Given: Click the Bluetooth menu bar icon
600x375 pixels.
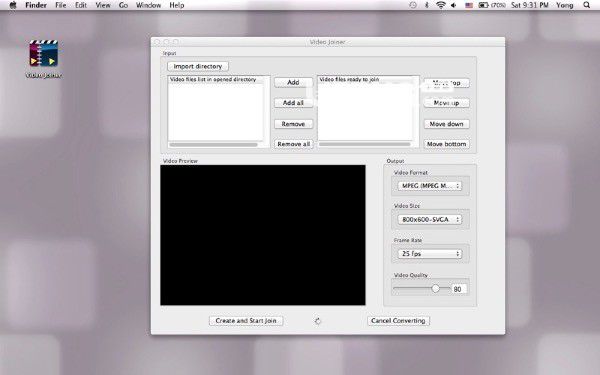Looking at the screenshot, I should click(427, 5).
